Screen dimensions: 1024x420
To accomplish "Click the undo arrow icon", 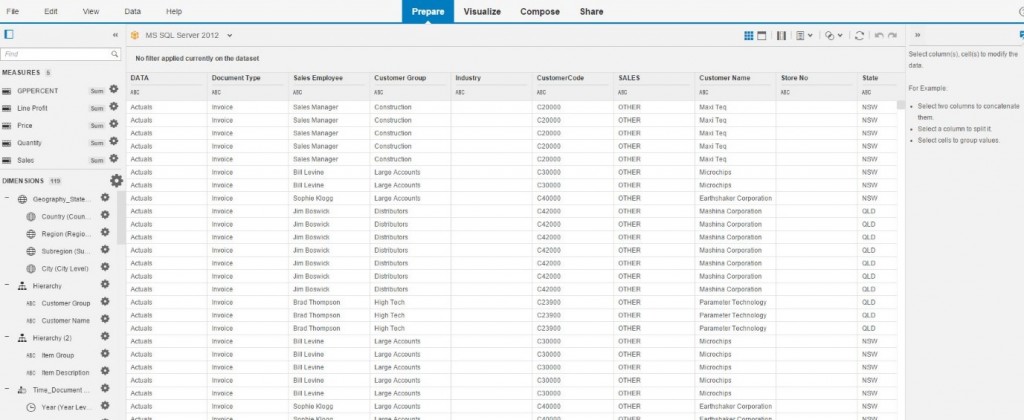I will point(878,35).
